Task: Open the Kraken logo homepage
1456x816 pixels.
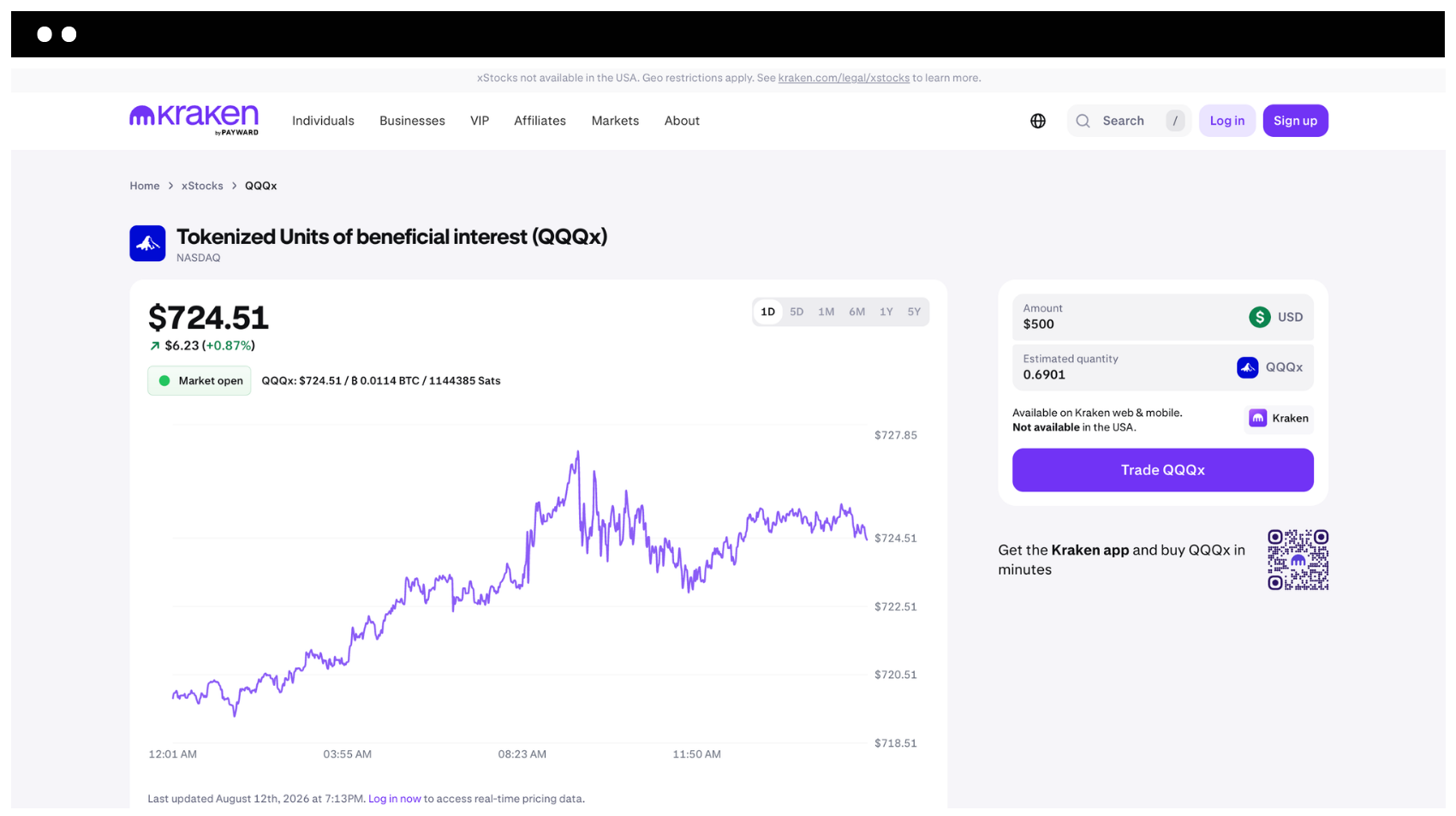Action: (x=194, y=120)
